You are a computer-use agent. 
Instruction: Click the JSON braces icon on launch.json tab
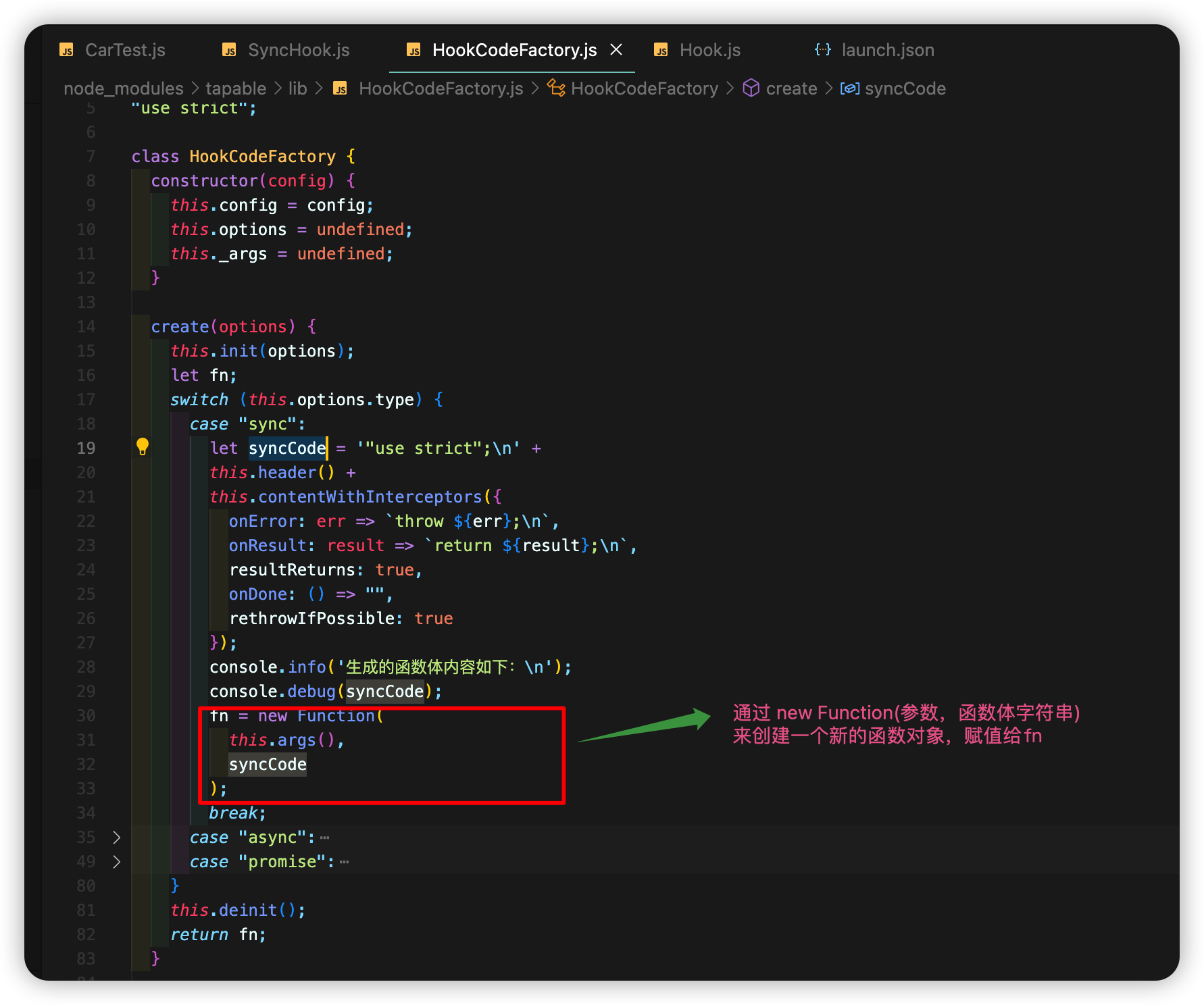click(x=822, y=49)
